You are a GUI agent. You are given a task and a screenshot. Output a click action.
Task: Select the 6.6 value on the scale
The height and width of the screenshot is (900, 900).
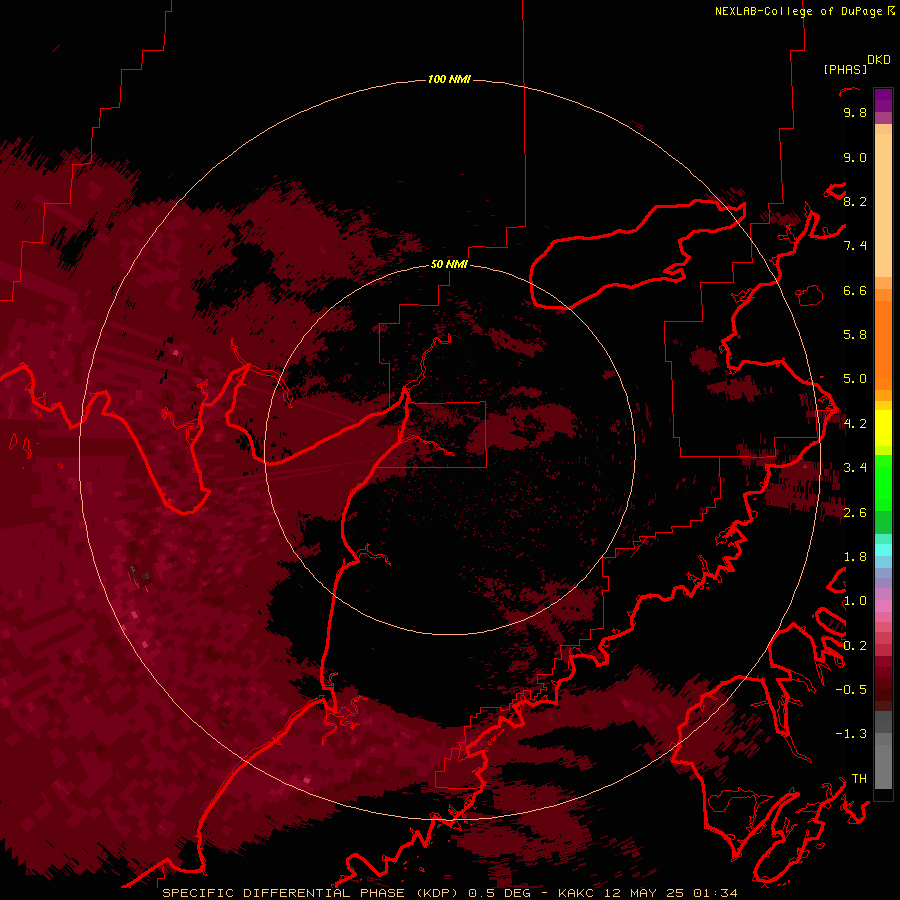coord(855,290)
